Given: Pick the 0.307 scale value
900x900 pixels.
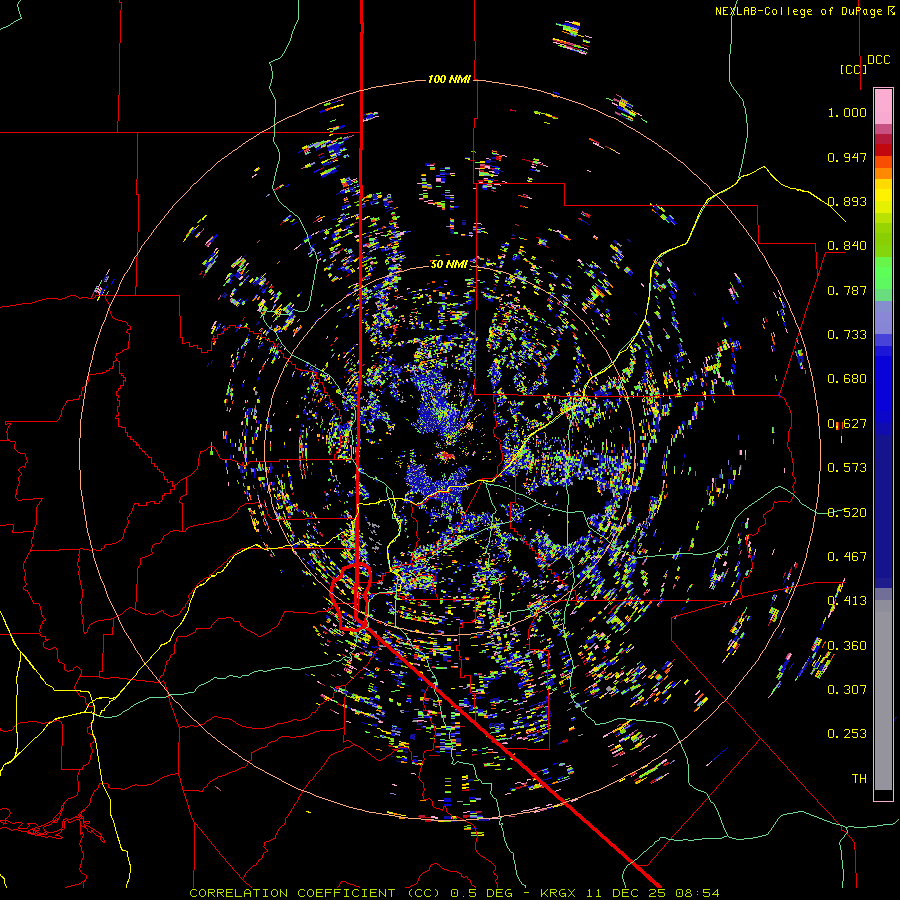Looking at the screenshot, I should click(847, 690).
